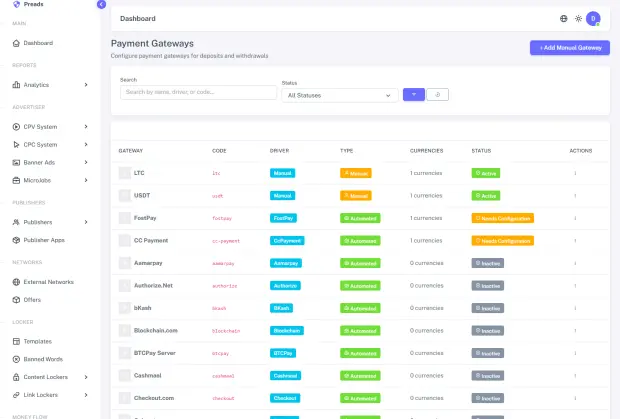The height and width of the screenshot is (419, 620).
Task: Focus the gateway search field
Action: pyautogui.click(x=198, y=92)
